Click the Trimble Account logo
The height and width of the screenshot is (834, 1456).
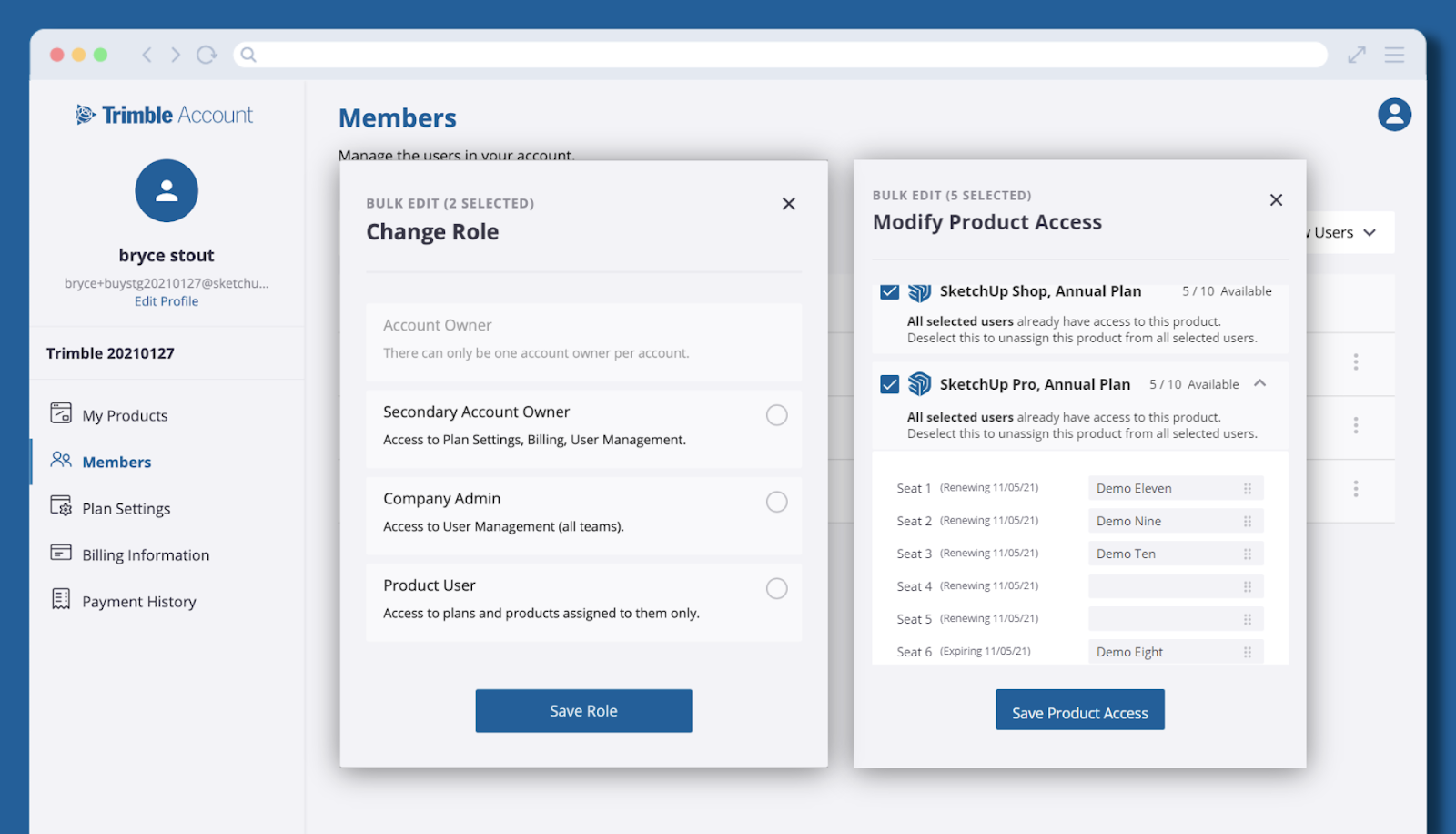coord(165,115)
